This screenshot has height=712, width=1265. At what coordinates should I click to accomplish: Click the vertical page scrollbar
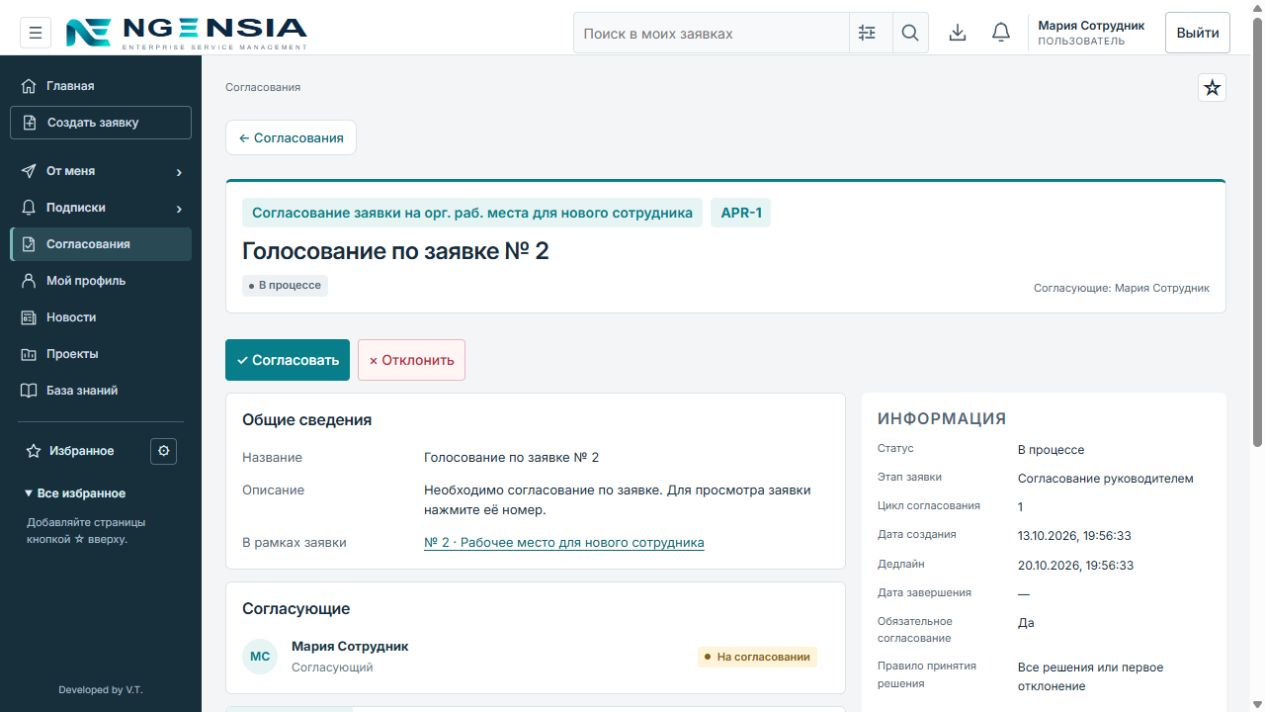coord(1257,231)
